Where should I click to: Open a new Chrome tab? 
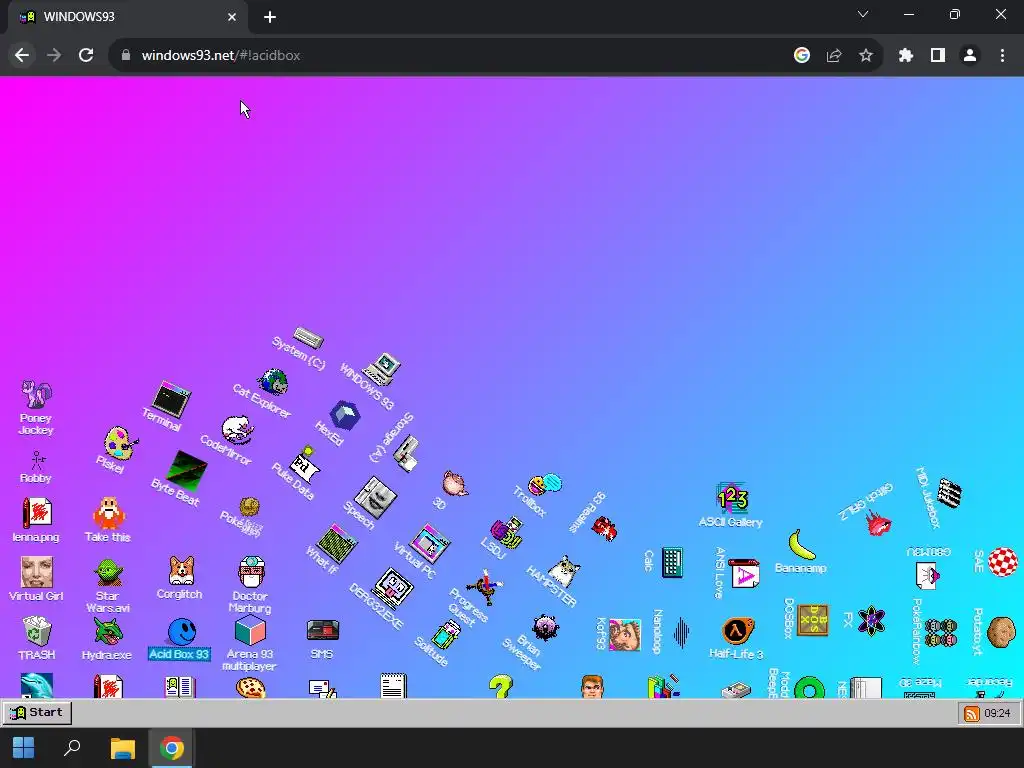pyautogui.click(x=270, y=17)
